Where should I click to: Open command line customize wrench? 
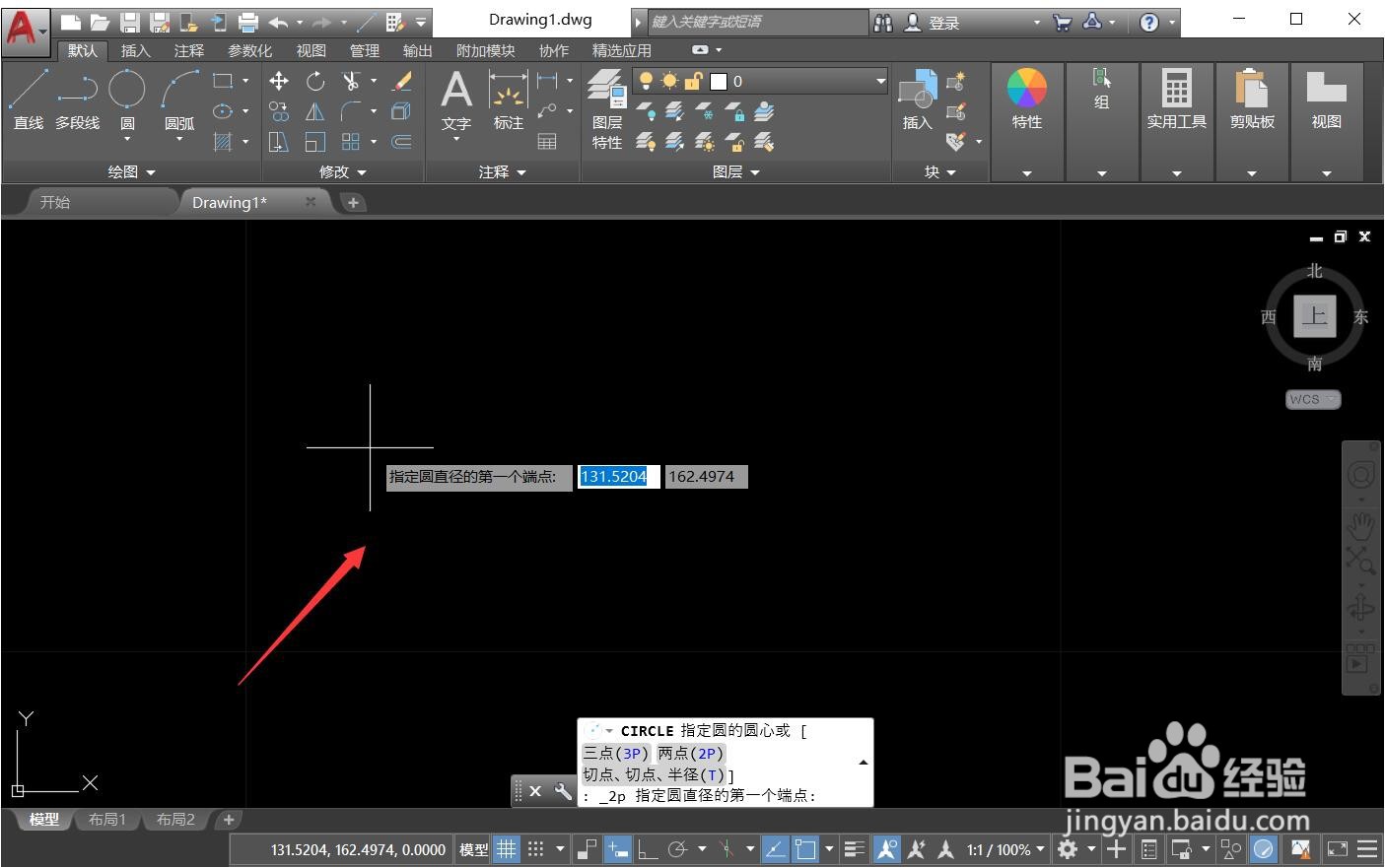[563, 791]
